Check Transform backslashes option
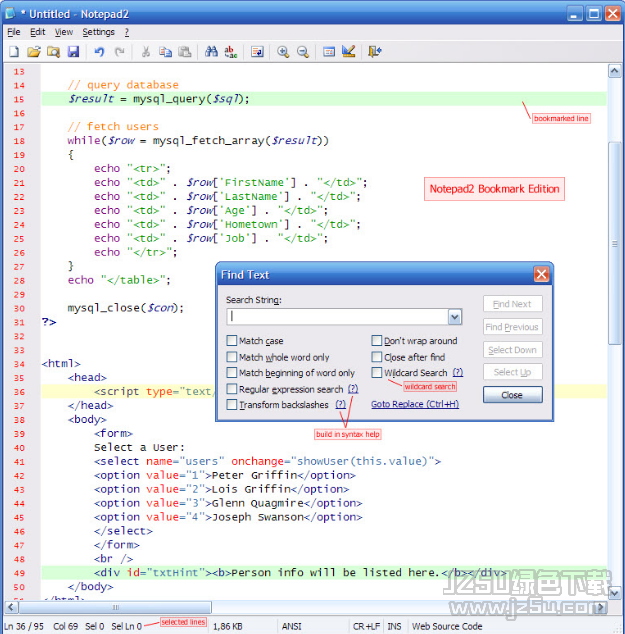The height and width of the screenshot is (634, 625). (x=232, y=404)
